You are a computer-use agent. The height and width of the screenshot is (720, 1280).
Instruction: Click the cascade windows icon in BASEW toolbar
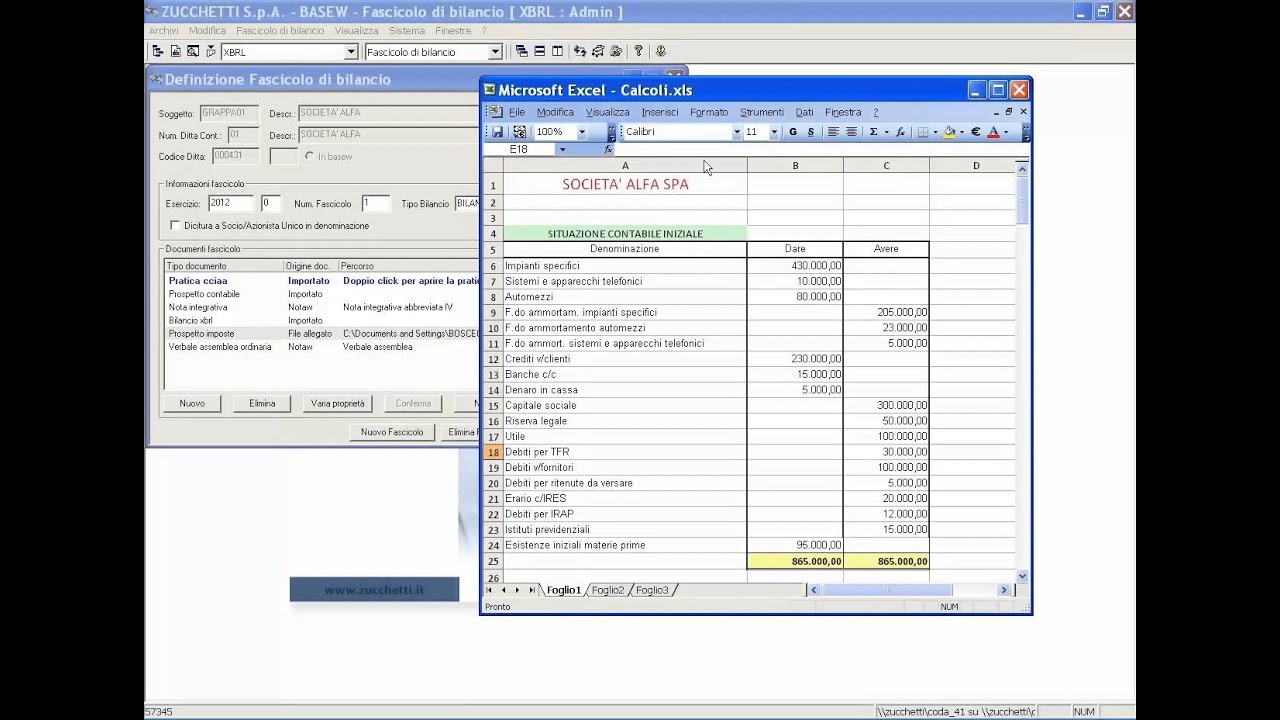tap(522, 51)
